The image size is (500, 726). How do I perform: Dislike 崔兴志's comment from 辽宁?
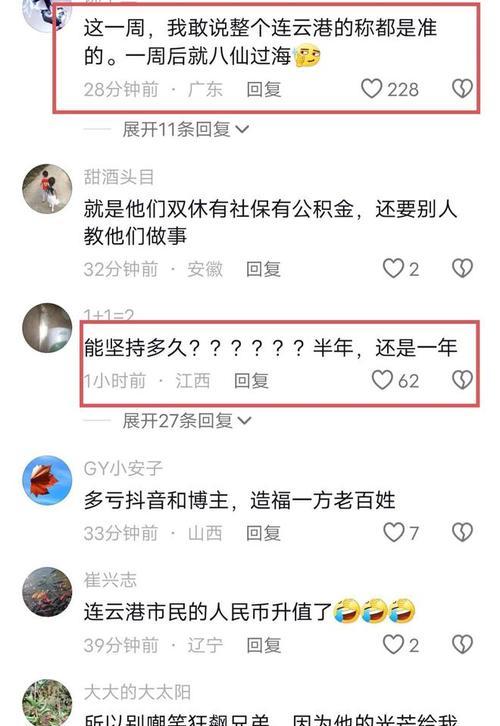(462, 645)
